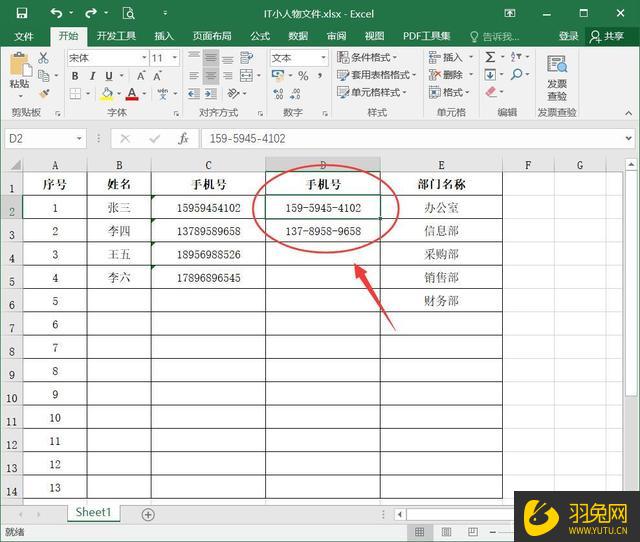This screenshot has height=542, width=640.
Task: Click the text orientation icon
Action: click(x=233, y=94)
